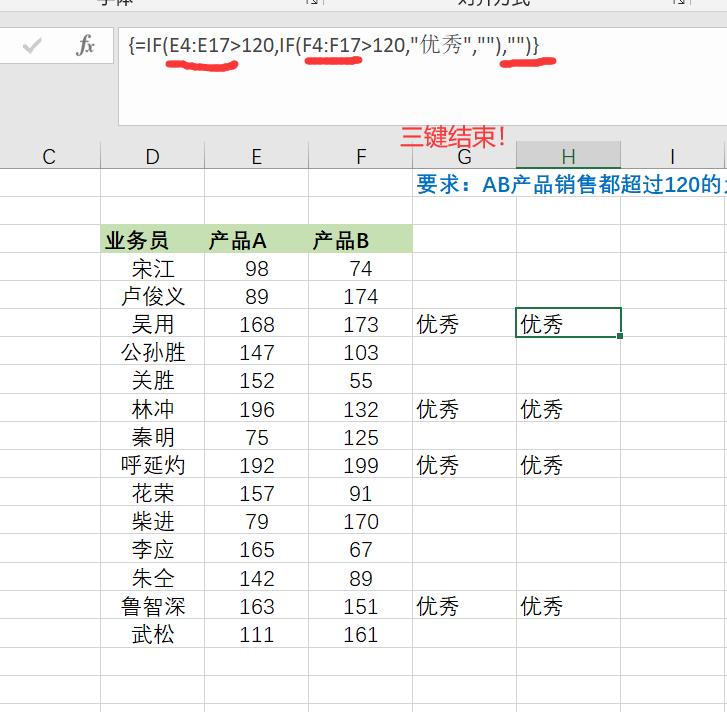
Task: Click 秦明's product A value 75
Action: coord(256,437)
